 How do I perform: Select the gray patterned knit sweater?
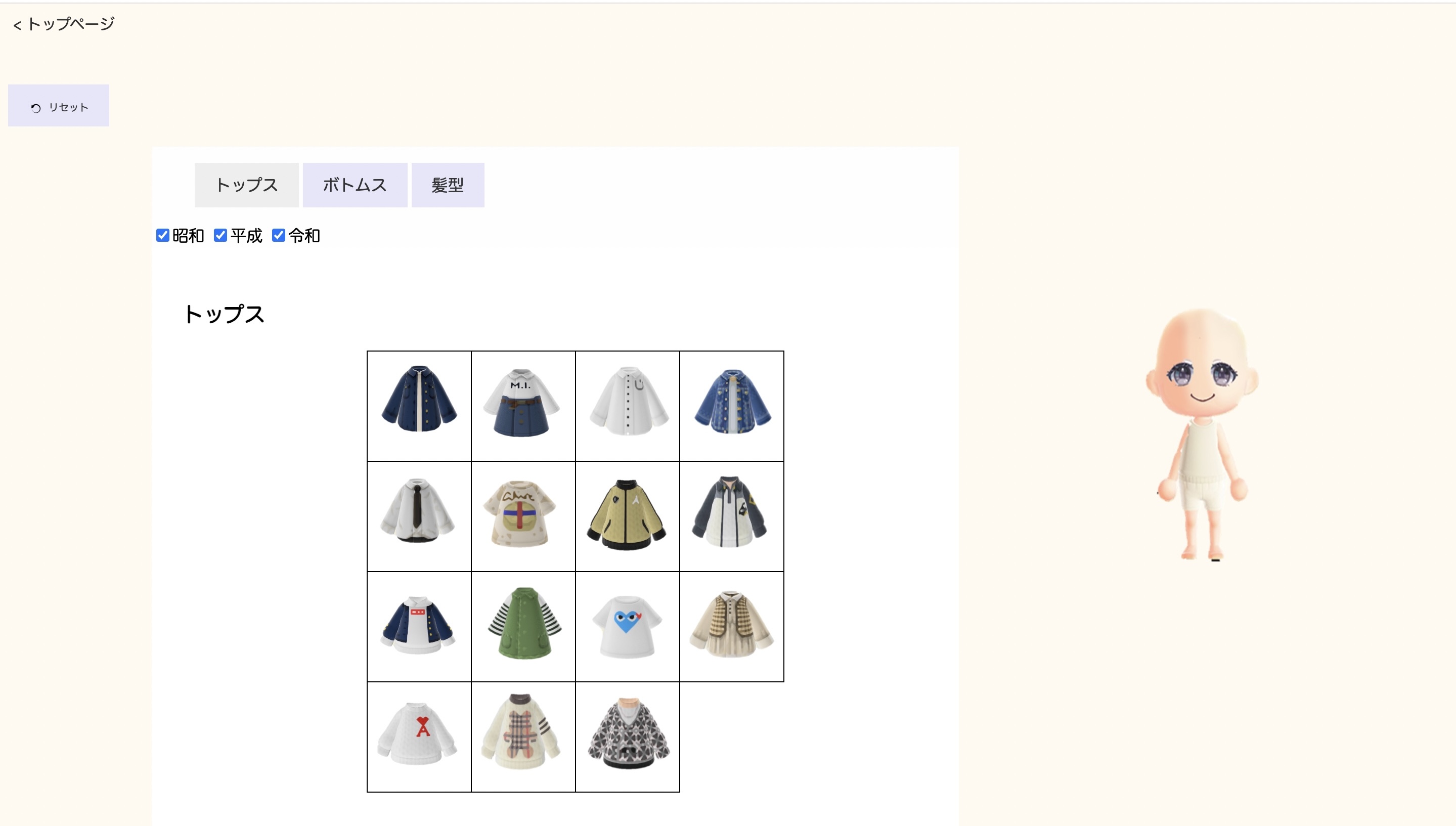(627, 736)
